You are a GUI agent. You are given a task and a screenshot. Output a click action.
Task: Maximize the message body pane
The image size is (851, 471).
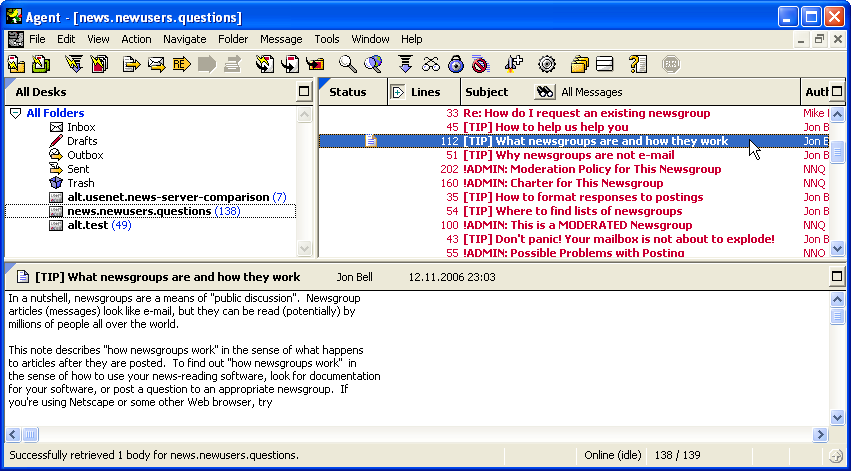coord(837,276)
